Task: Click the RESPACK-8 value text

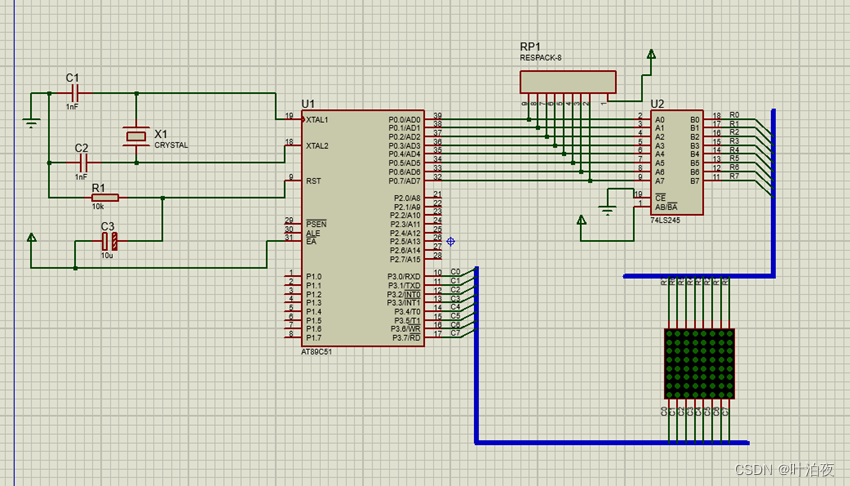Action: click(540, 58)
